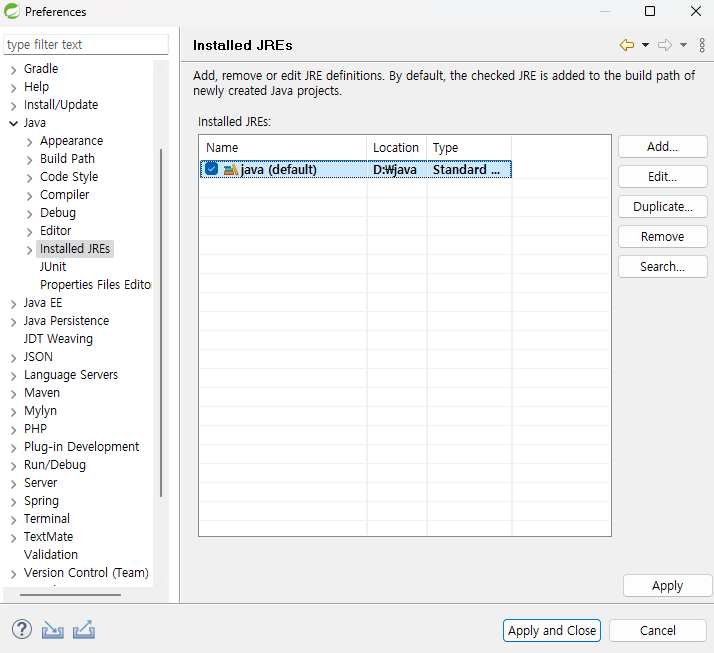The width and height of the screenshot is (714, 653).
Task: Expand the Compiler subtree
Action: pos(30,196)
